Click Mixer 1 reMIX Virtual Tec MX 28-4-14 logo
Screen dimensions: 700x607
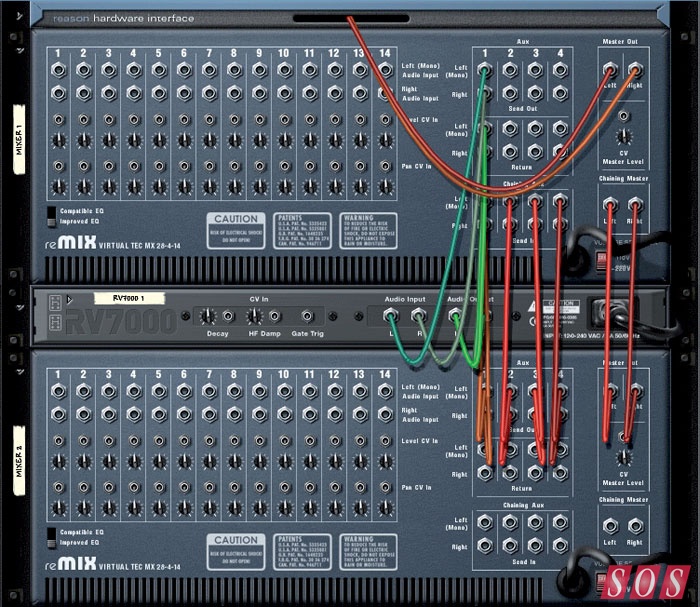point(112,243)
